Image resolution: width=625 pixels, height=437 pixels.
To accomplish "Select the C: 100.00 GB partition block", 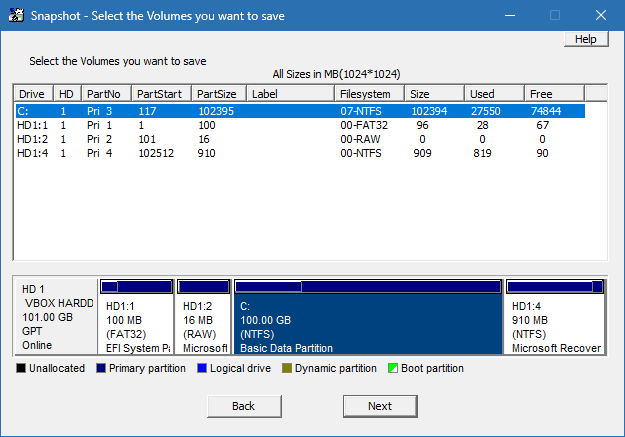I will point(368,317).
